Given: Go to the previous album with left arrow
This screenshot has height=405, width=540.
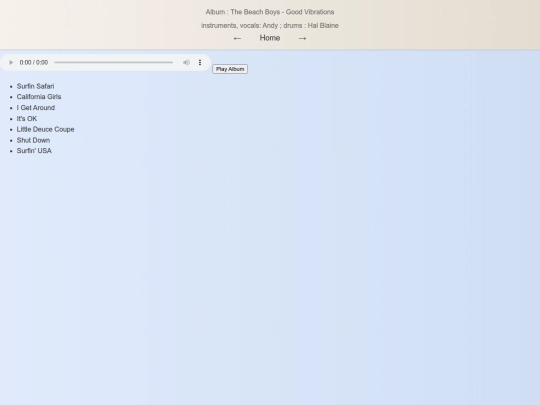Looking at the screenshot, I should (x=237, y=38).
